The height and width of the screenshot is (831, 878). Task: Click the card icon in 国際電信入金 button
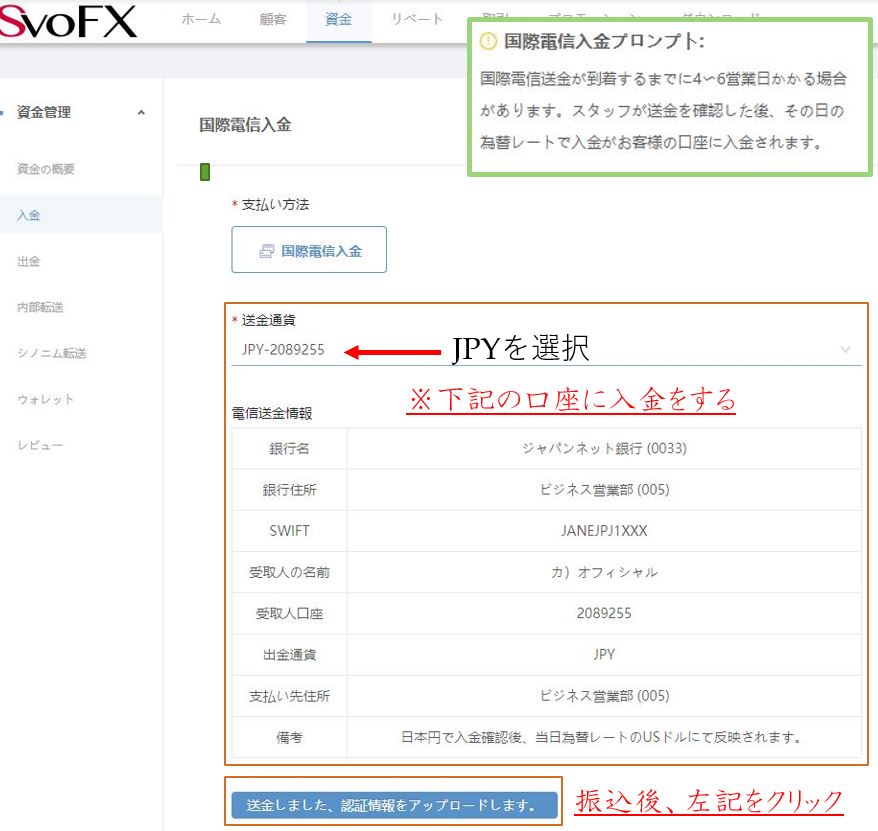(266, 252)
